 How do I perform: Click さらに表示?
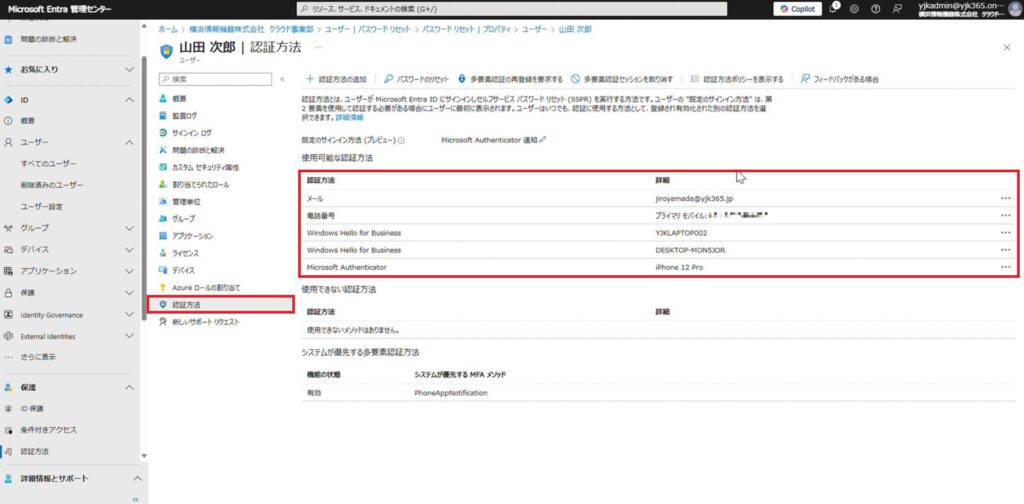[x=38, y=358]
